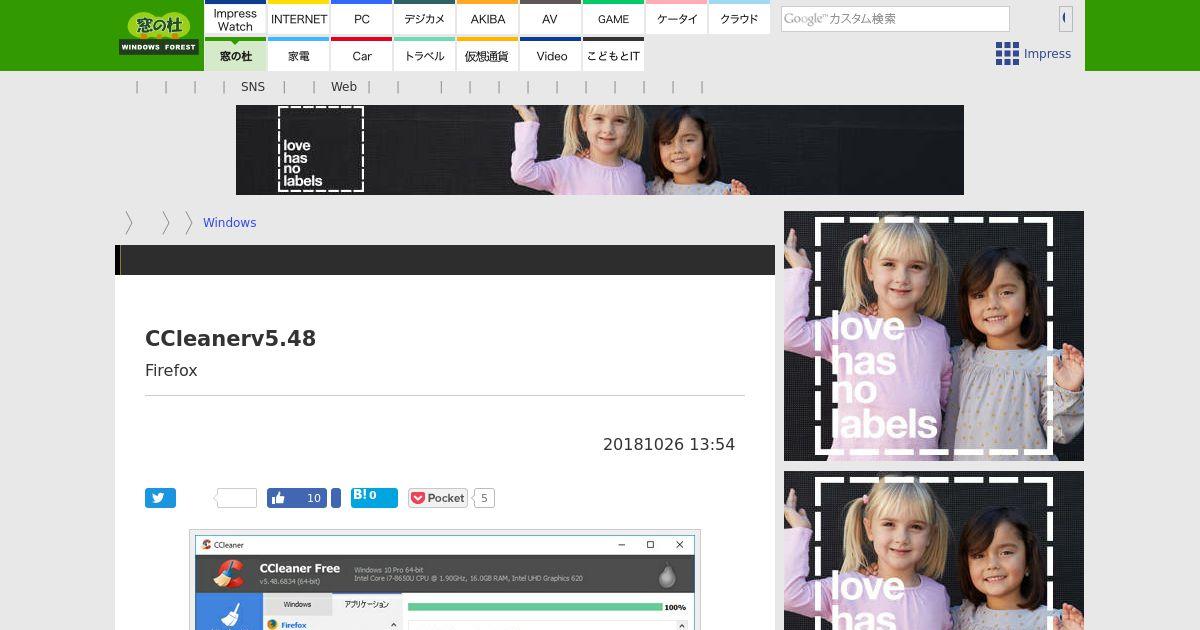
Task: Open the SNS category link
Action: pos(253,87)
